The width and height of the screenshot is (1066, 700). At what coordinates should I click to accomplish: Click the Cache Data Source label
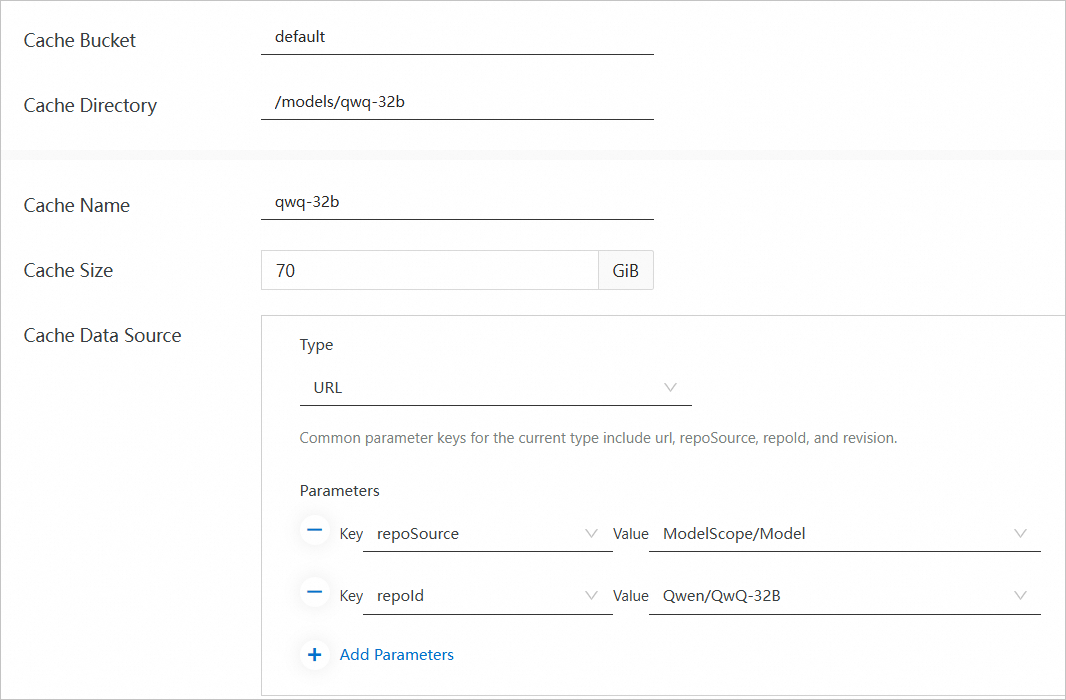click(x=102, y=336)
